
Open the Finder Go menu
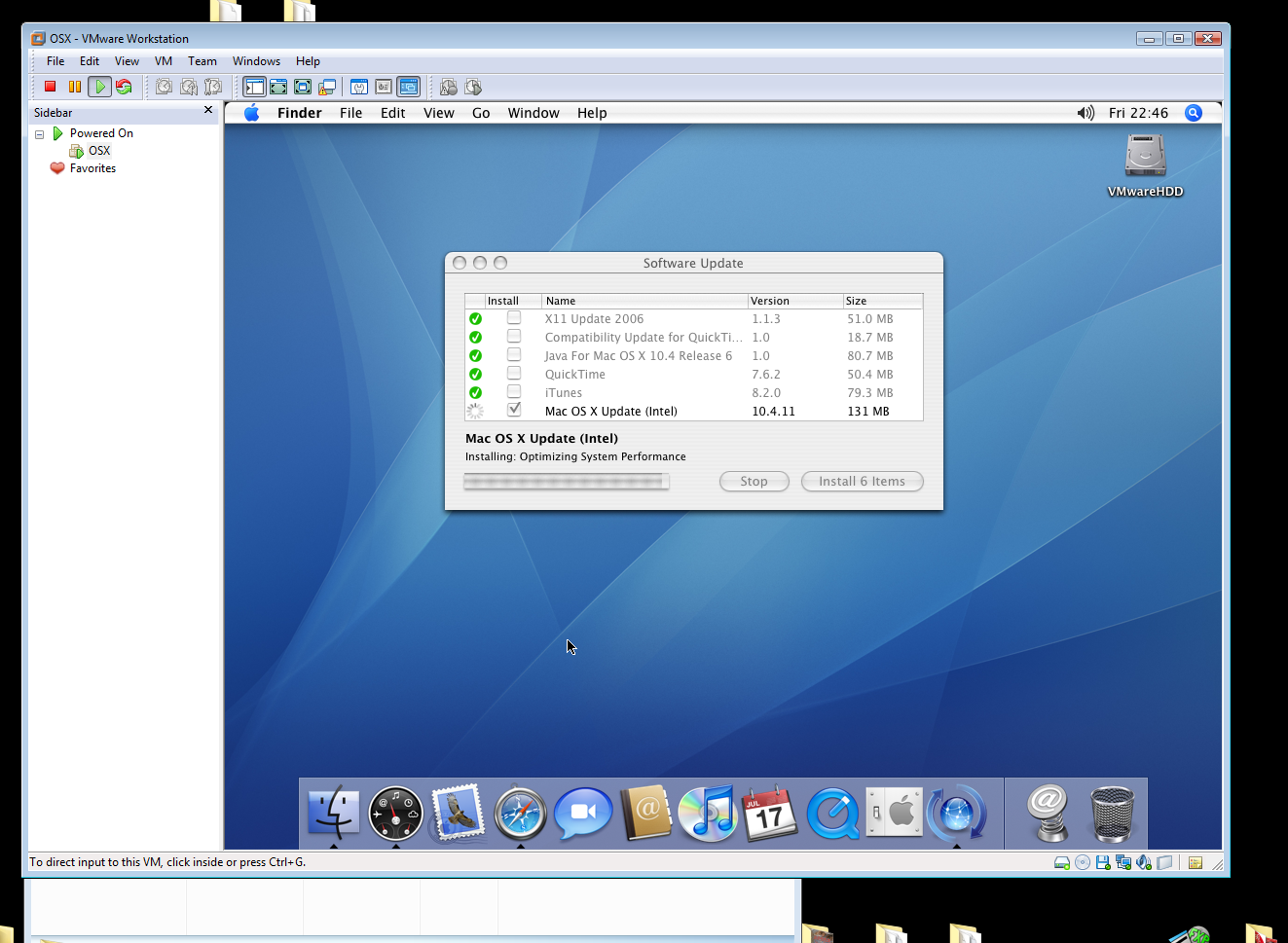(481, 113)
